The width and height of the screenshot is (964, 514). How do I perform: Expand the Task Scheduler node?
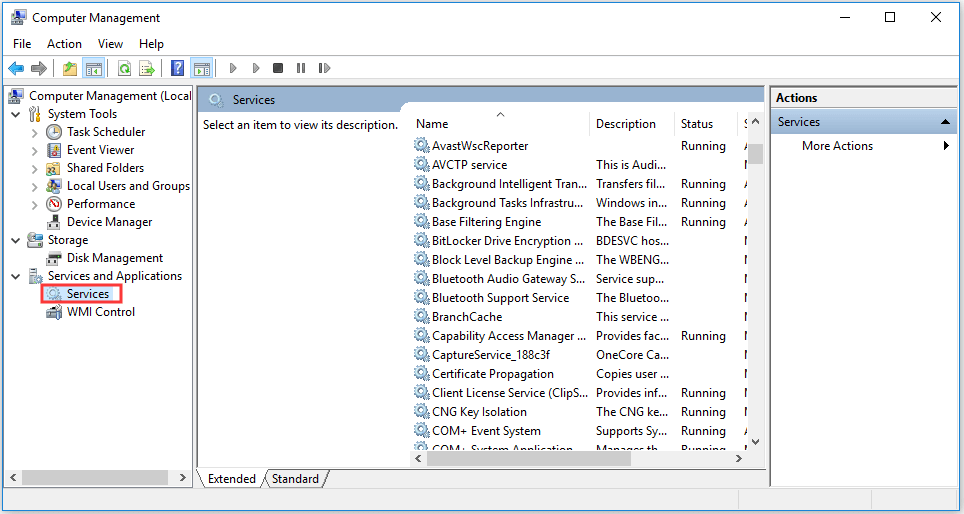point(34,132)
